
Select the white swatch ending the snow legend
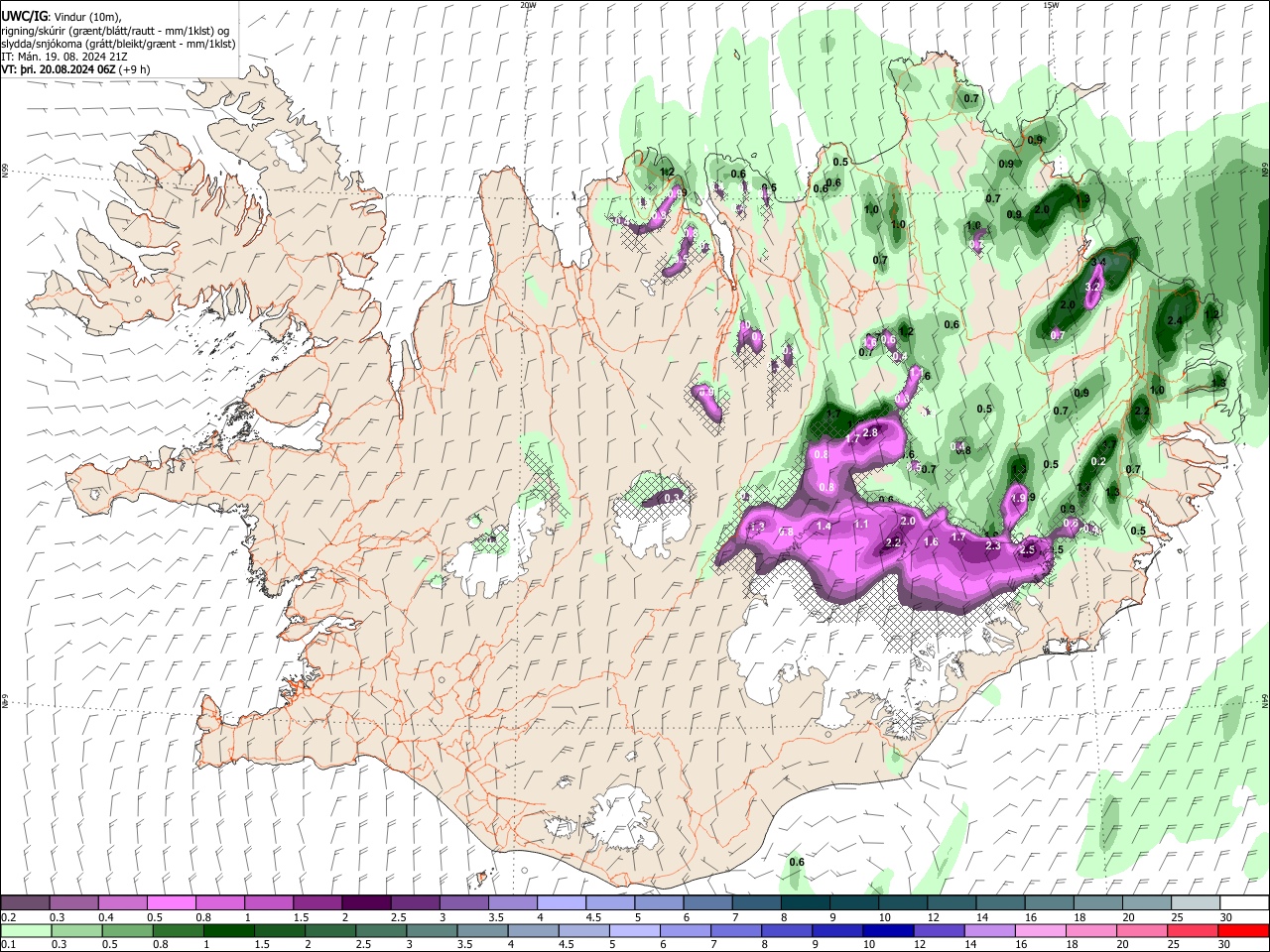pyautogui.click(x=1243, y=902)
